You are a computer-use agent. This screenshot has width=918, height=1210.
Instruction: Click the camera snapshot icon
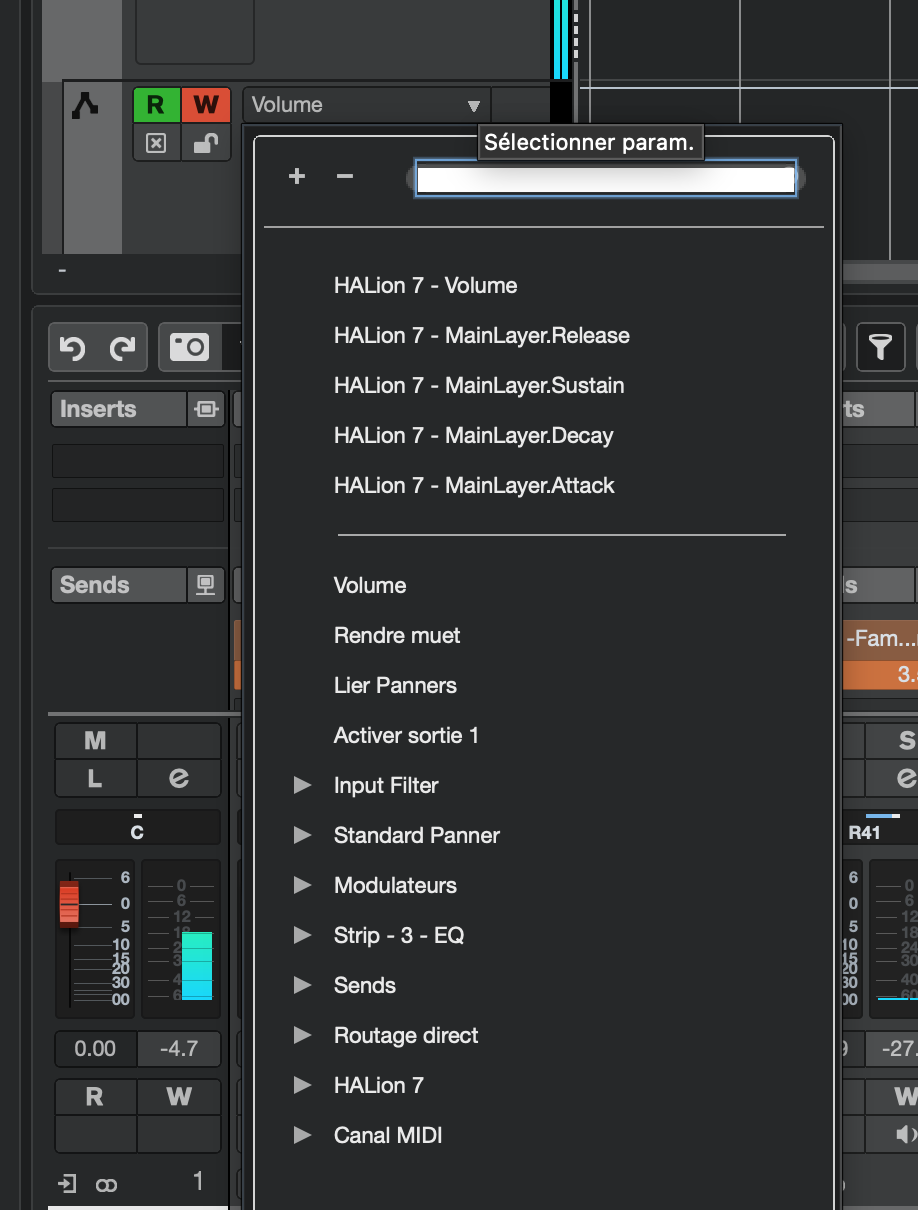coord(189,347)
